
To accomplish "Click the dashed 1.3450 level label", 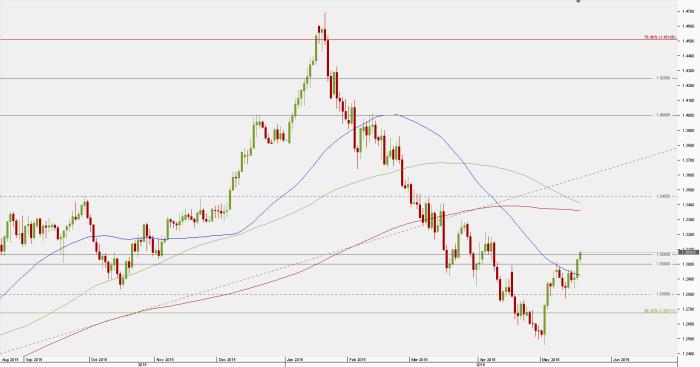I will [663, 196].
